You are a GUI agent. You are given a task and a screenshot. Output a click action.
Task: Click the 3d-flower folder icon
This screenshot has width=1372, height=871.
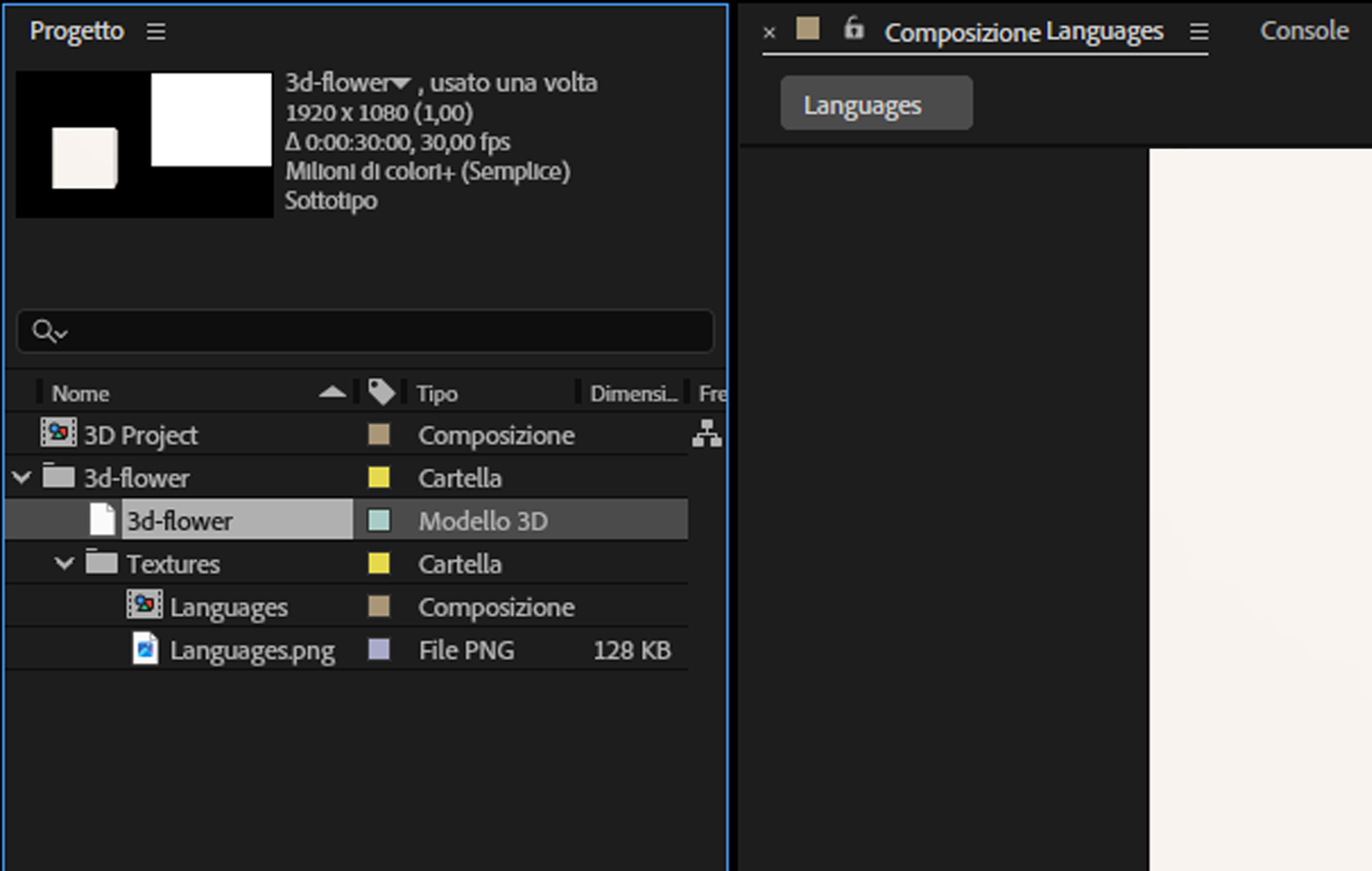tap(58, 476)
